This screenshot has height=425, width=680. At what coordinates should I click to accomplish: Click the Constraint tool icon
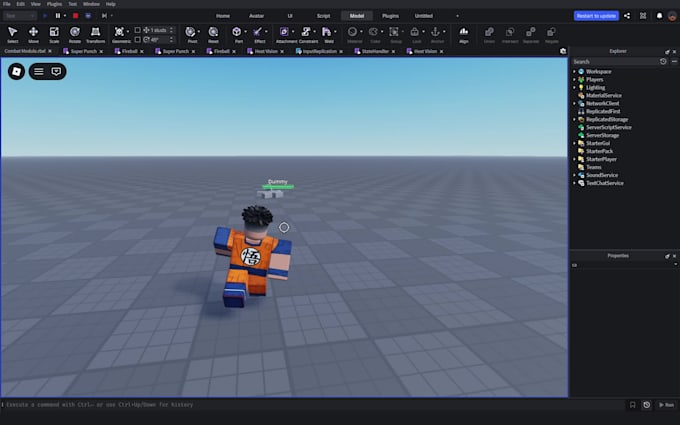306,32
